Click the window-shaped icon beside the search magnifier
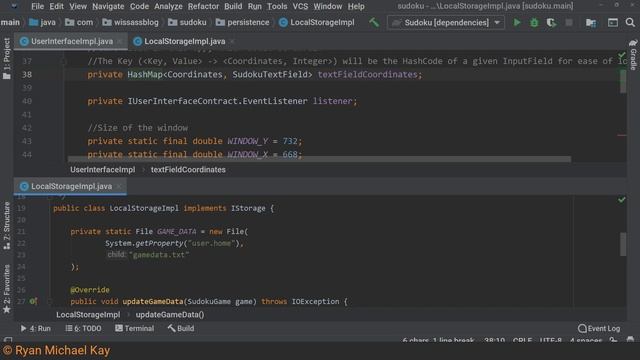The height and width of the screenshot is (360, 640). click(613, 22)
